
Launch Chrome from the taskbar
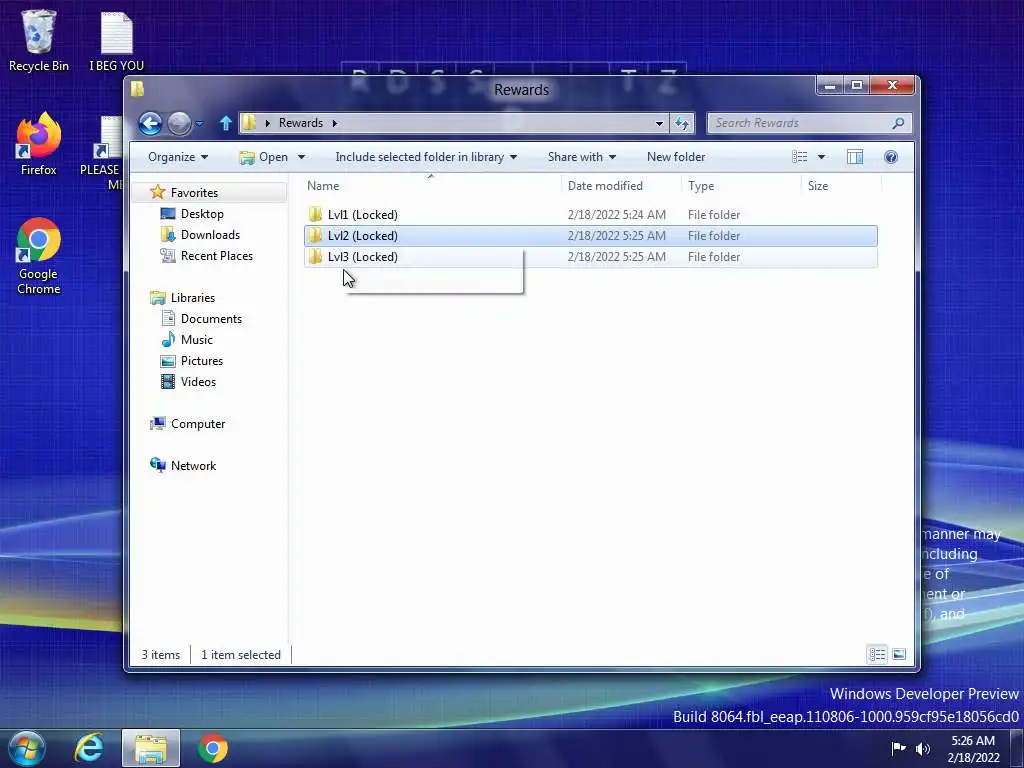[x=213, y=748]
